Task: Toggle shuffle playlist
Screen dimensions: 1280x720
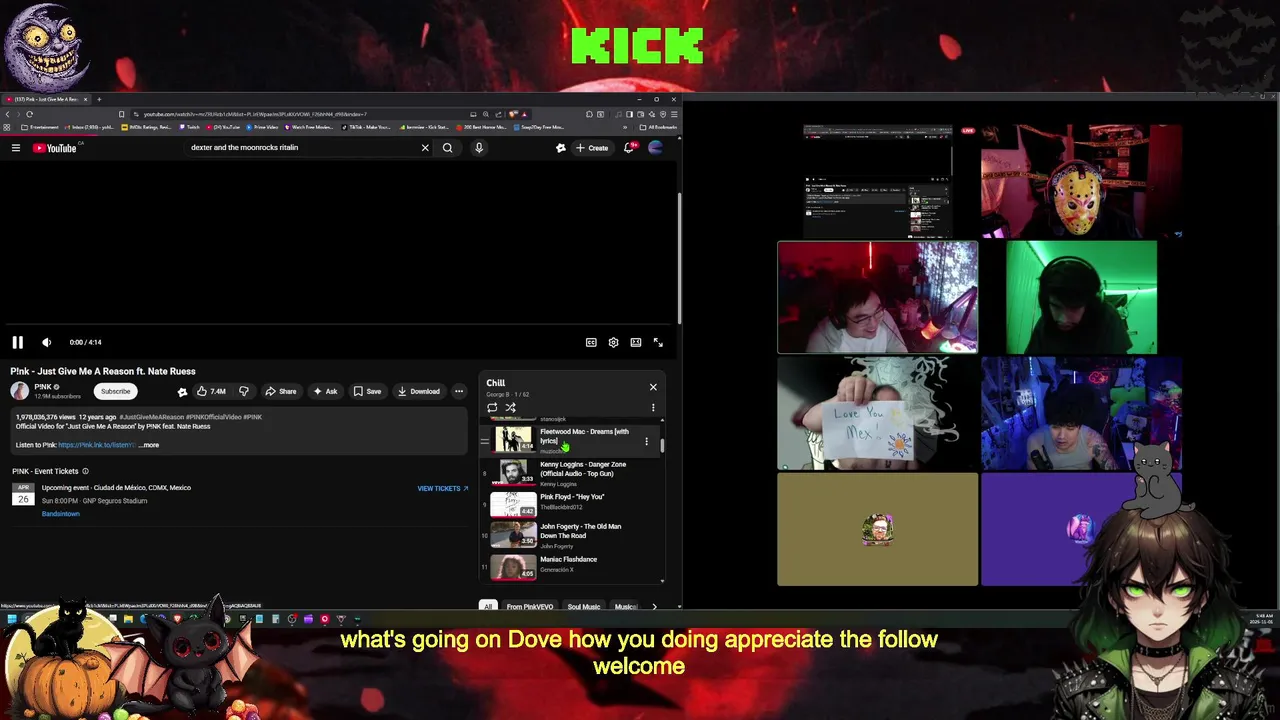Action: 510,407
